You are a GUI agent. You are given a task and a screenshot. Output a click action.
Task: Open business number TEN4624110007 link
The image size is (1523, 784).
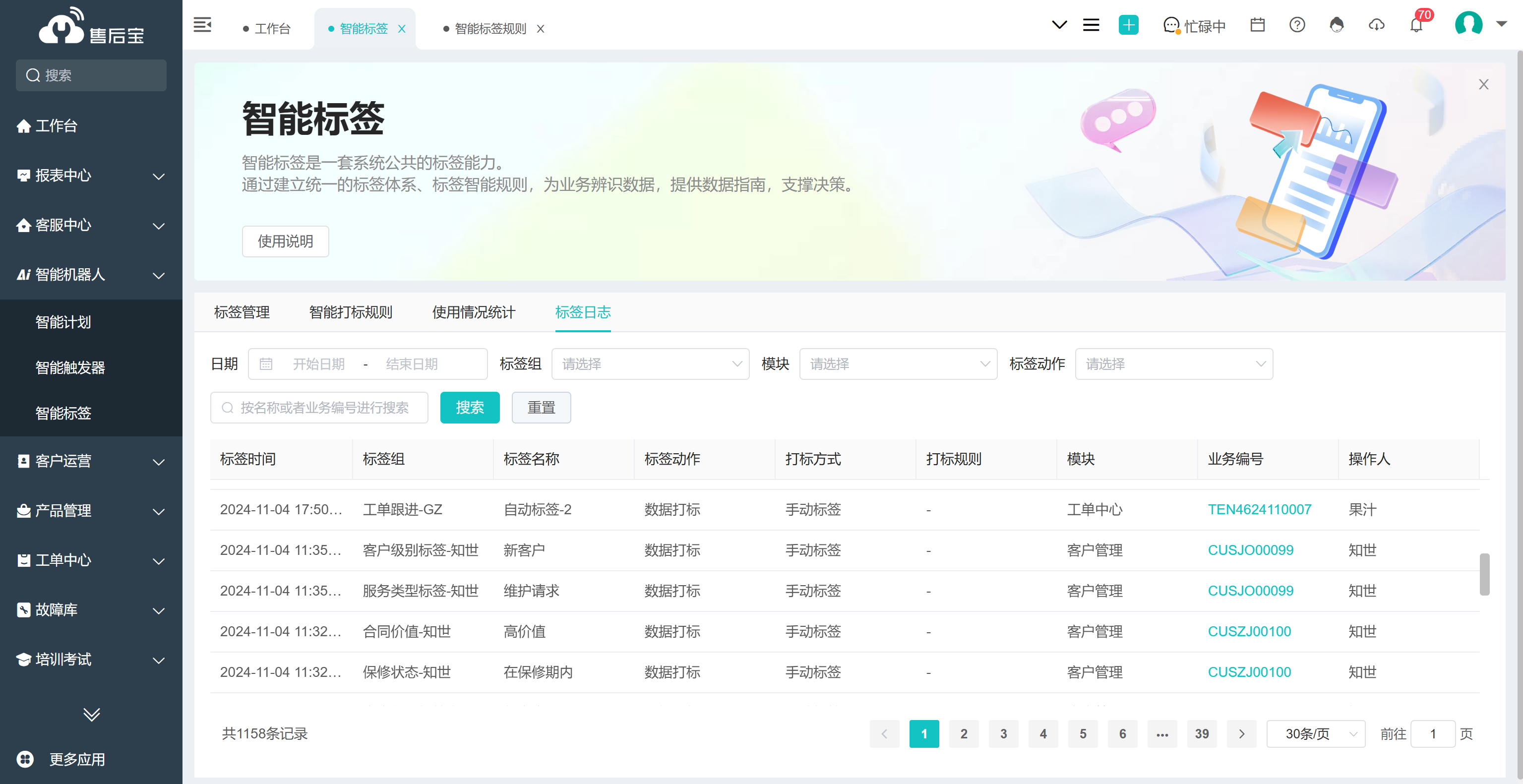tap(1259, 510)
